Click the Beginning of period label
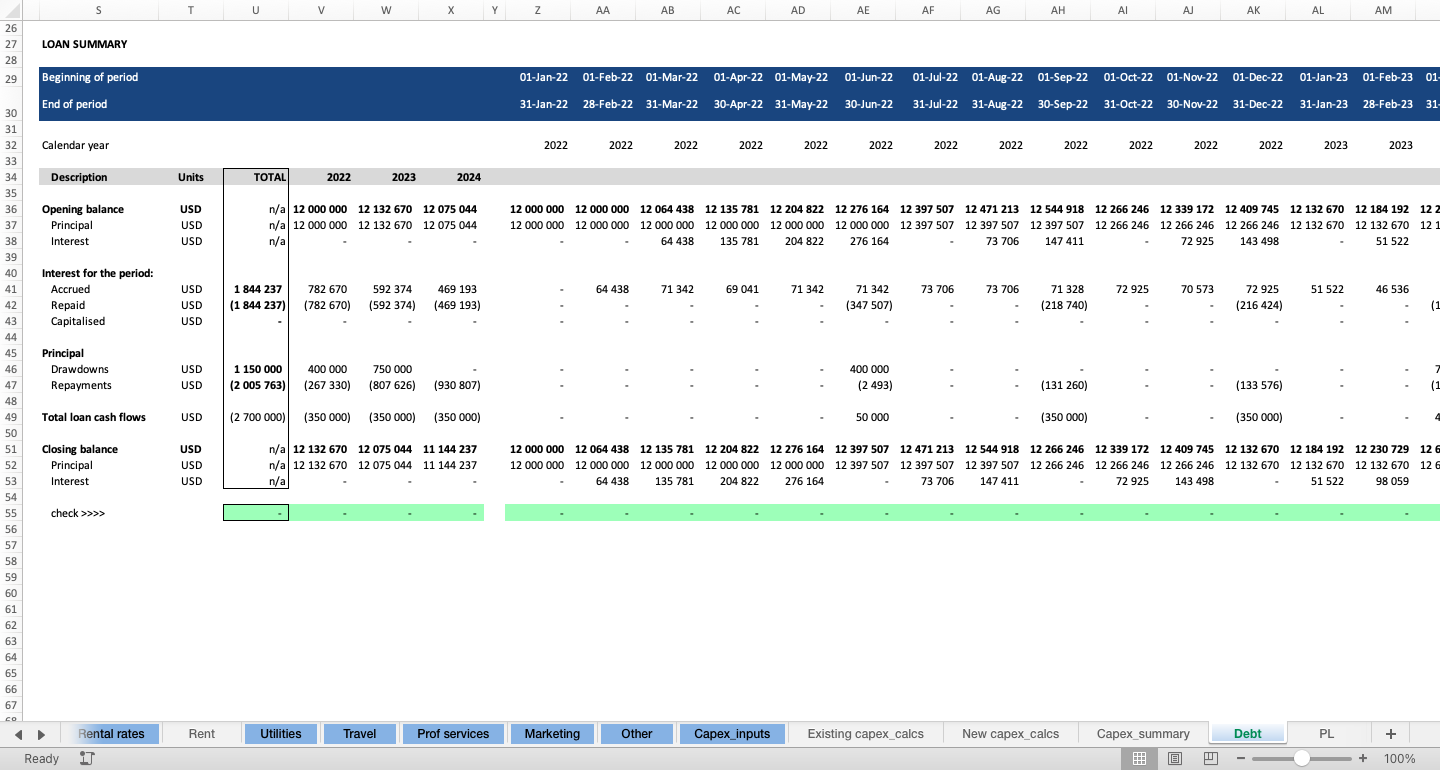Screen dimensions: 1440x770 (90, 77)
